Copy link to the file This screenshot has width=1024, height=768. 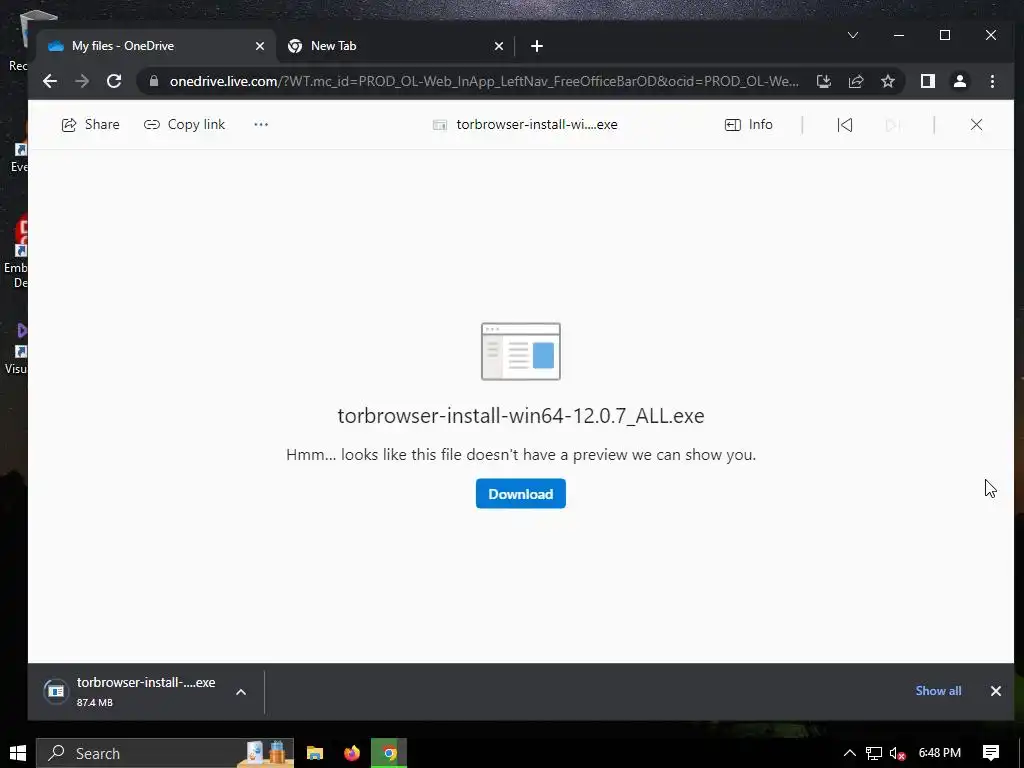pos(184,125)
